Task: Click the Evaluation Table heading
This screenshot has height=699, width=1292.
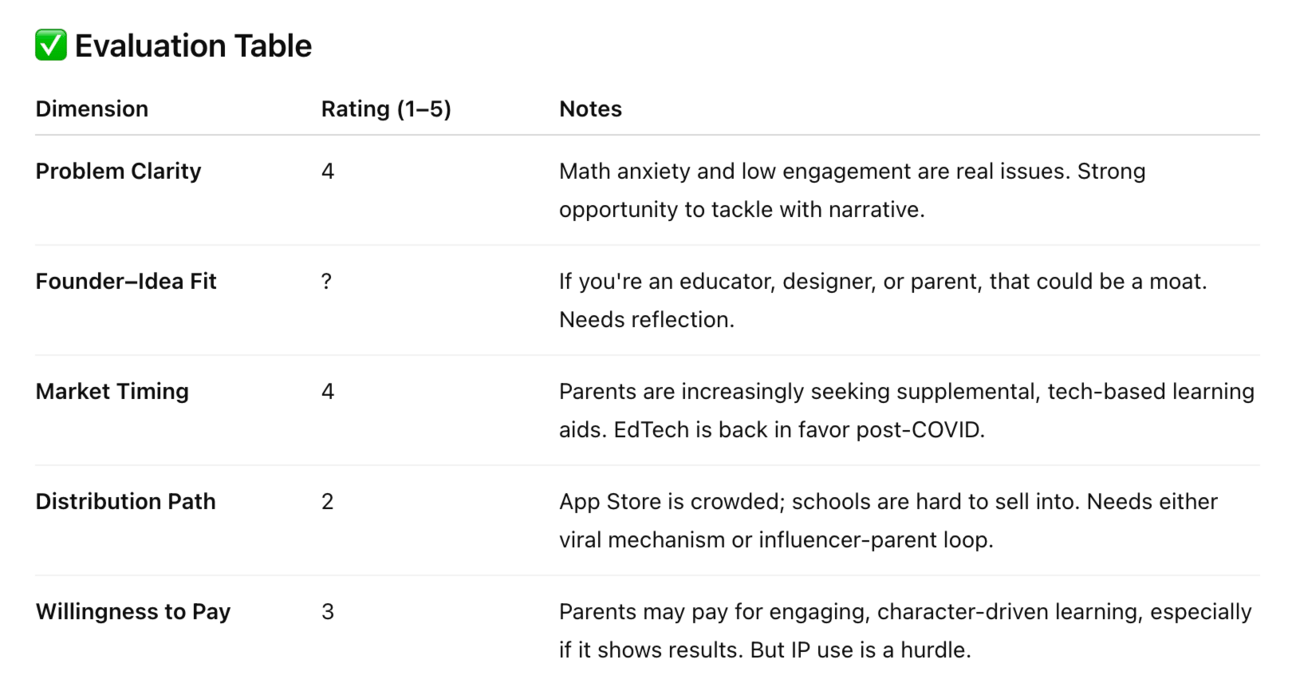Action: point(193,46)
